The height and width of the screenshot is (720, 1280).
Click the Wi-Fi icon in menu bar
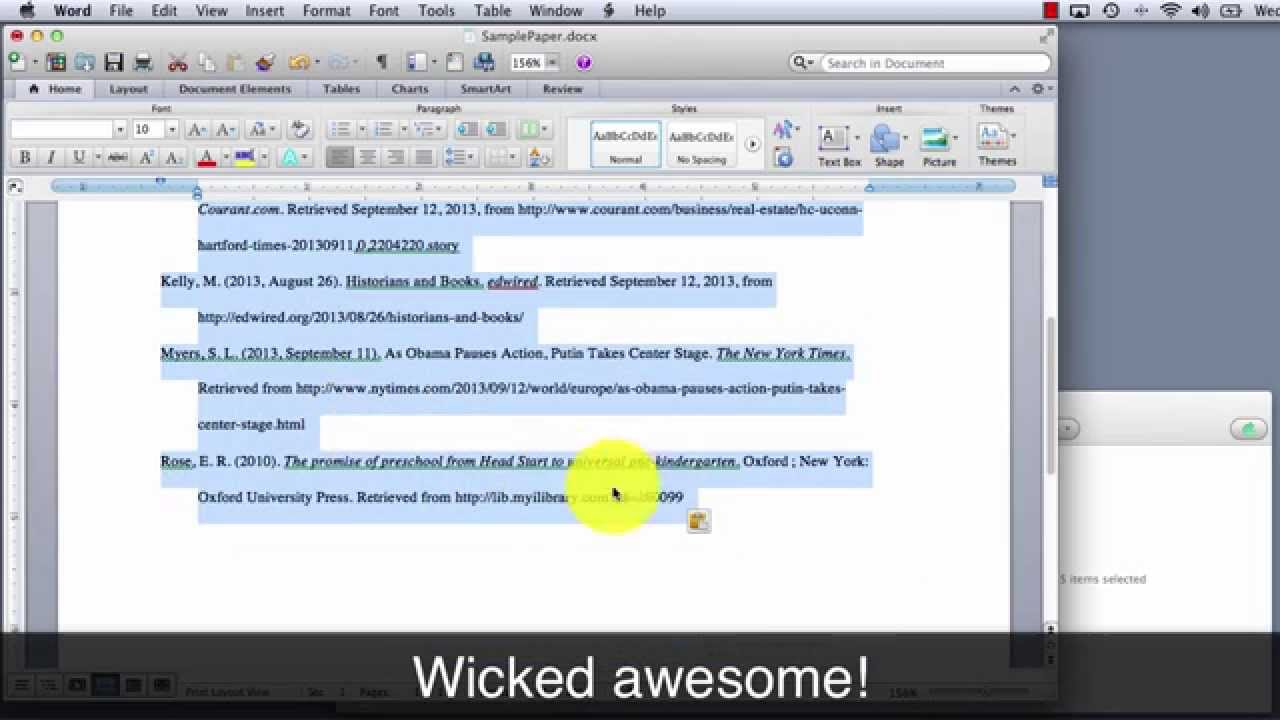(x=1170, y=11)
